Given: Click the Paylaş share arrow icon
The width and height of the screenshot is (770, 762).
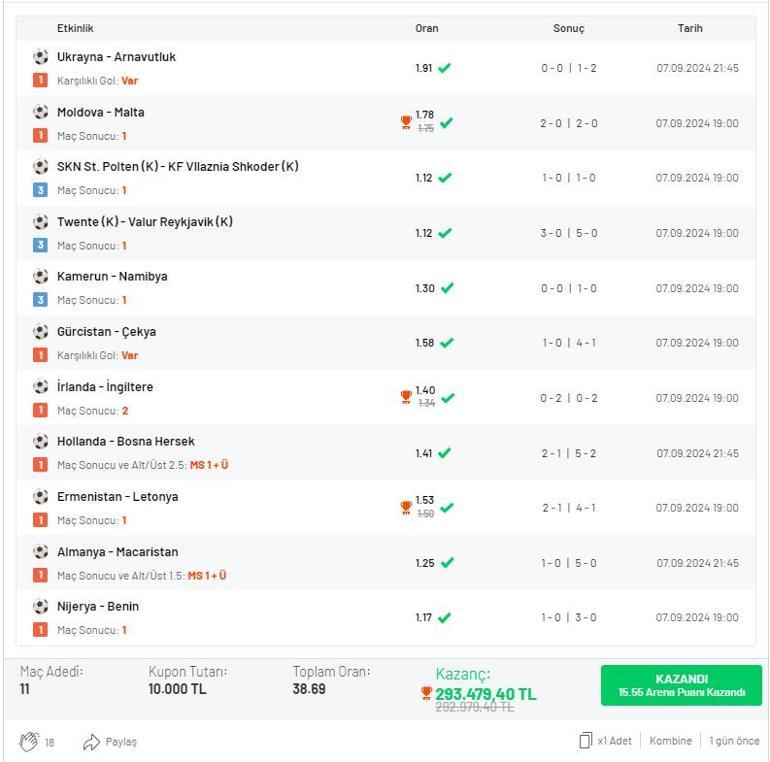Looking at the screenshot, I should pyautogui.click(x=92, y=741).
